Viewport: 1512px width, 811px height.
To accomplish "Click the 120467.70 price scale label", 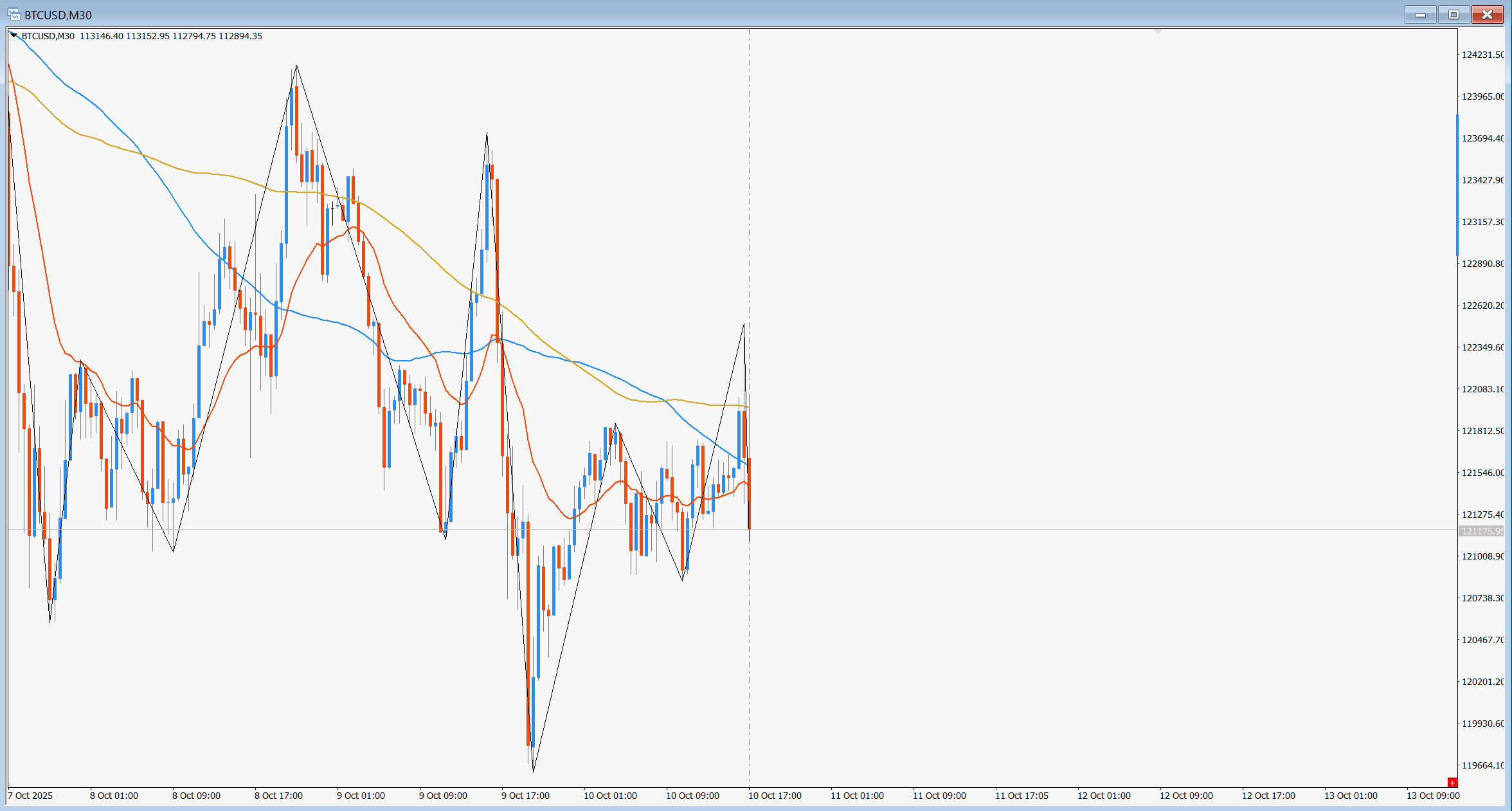I will 1482,640.
